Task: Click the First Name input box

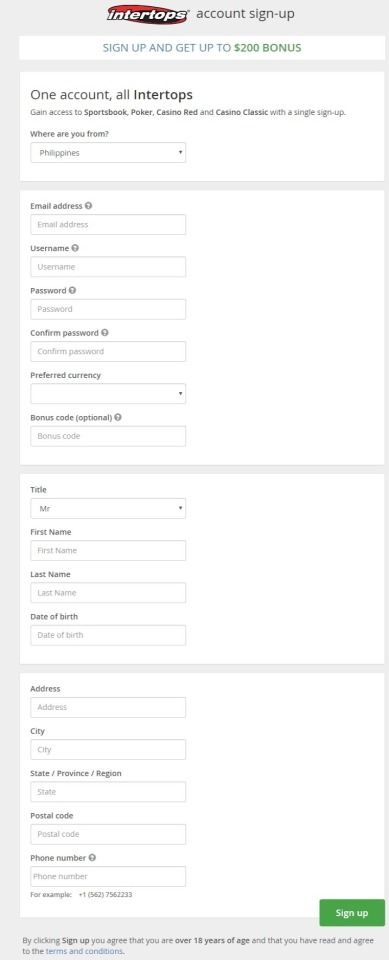Action: (108, 551)
